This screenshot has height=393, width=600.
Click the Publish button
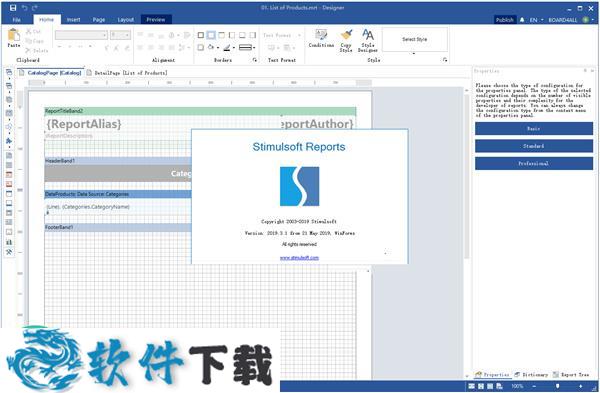(505, 20)
